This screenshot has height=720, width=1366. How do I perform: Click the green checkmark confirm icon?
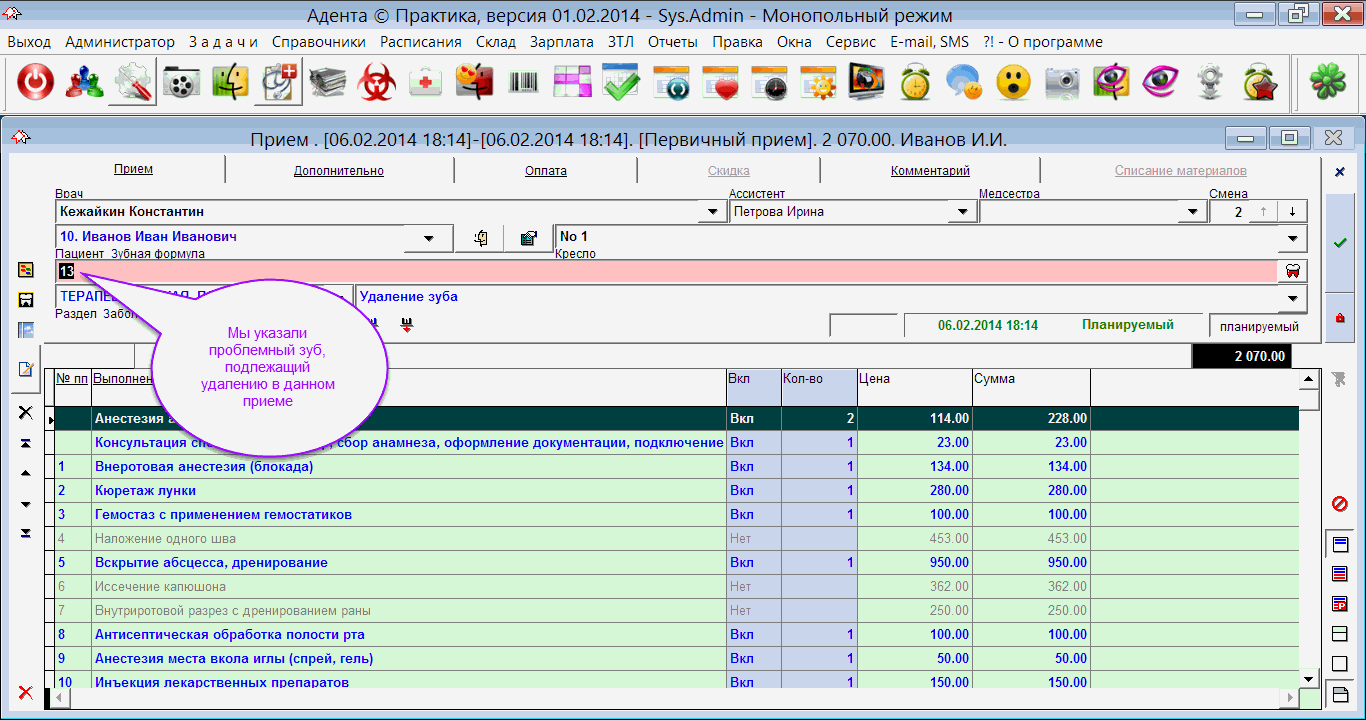click(x=1340, y=243)
